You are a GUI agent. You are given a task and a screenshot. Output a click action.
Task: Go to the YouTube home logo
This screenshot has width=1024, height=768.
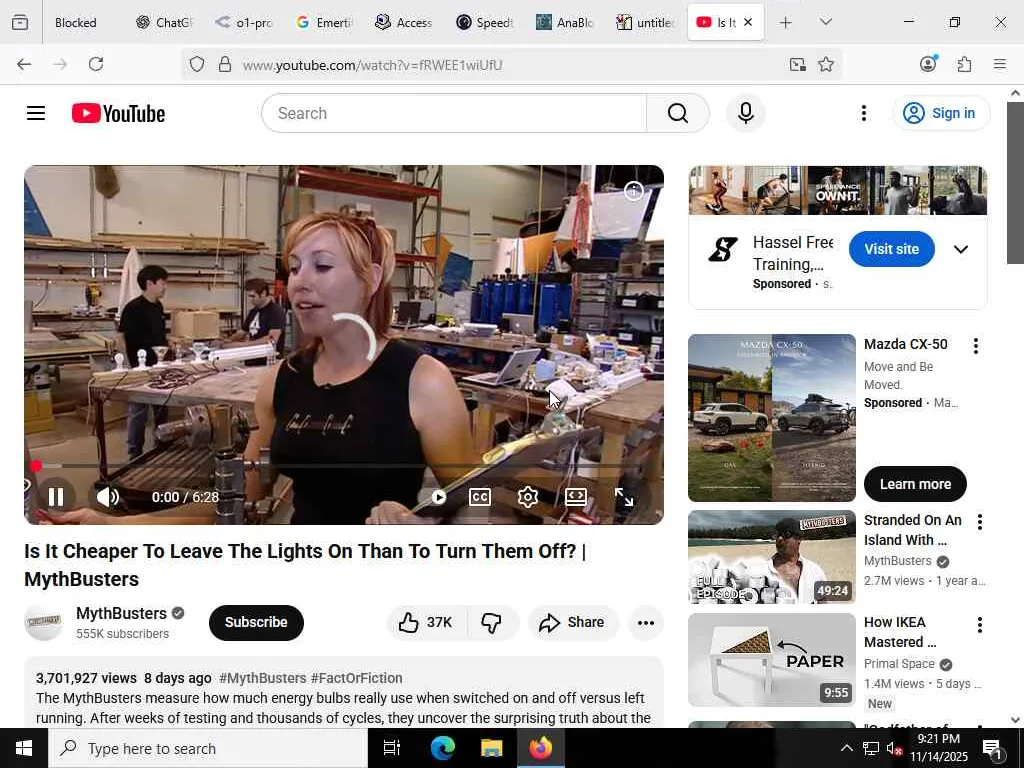pos(118,113)
